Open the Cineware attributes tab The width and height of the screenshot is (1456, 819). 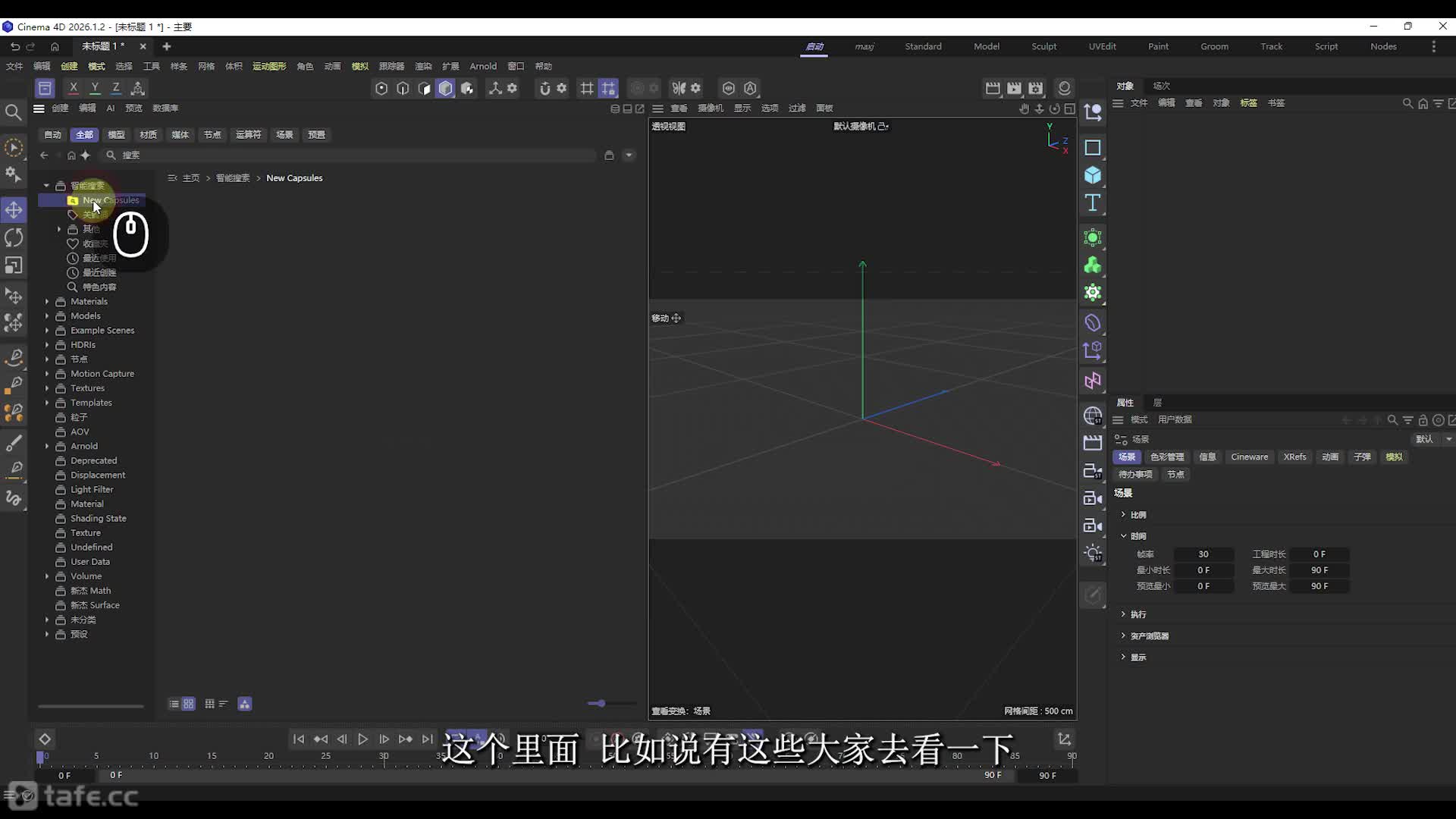click(1249, 457)
